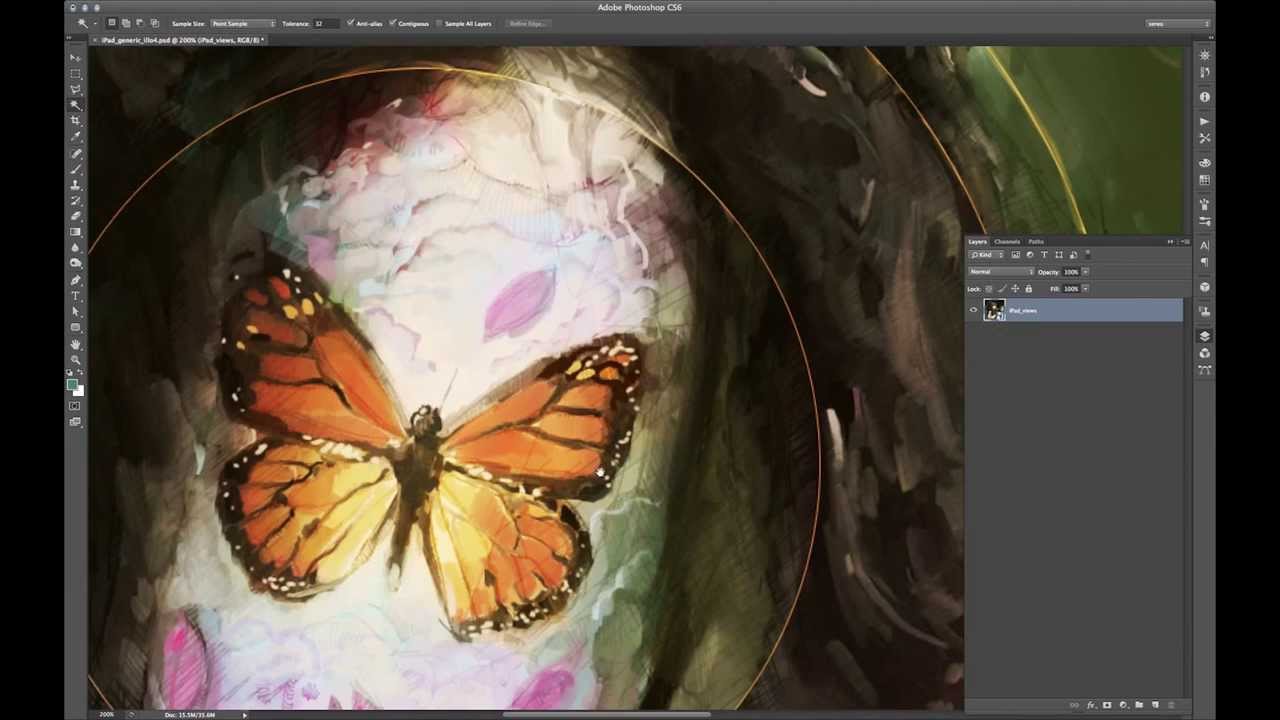
Task: Filter layers by type layers icon
Action: coord(1044,255)
